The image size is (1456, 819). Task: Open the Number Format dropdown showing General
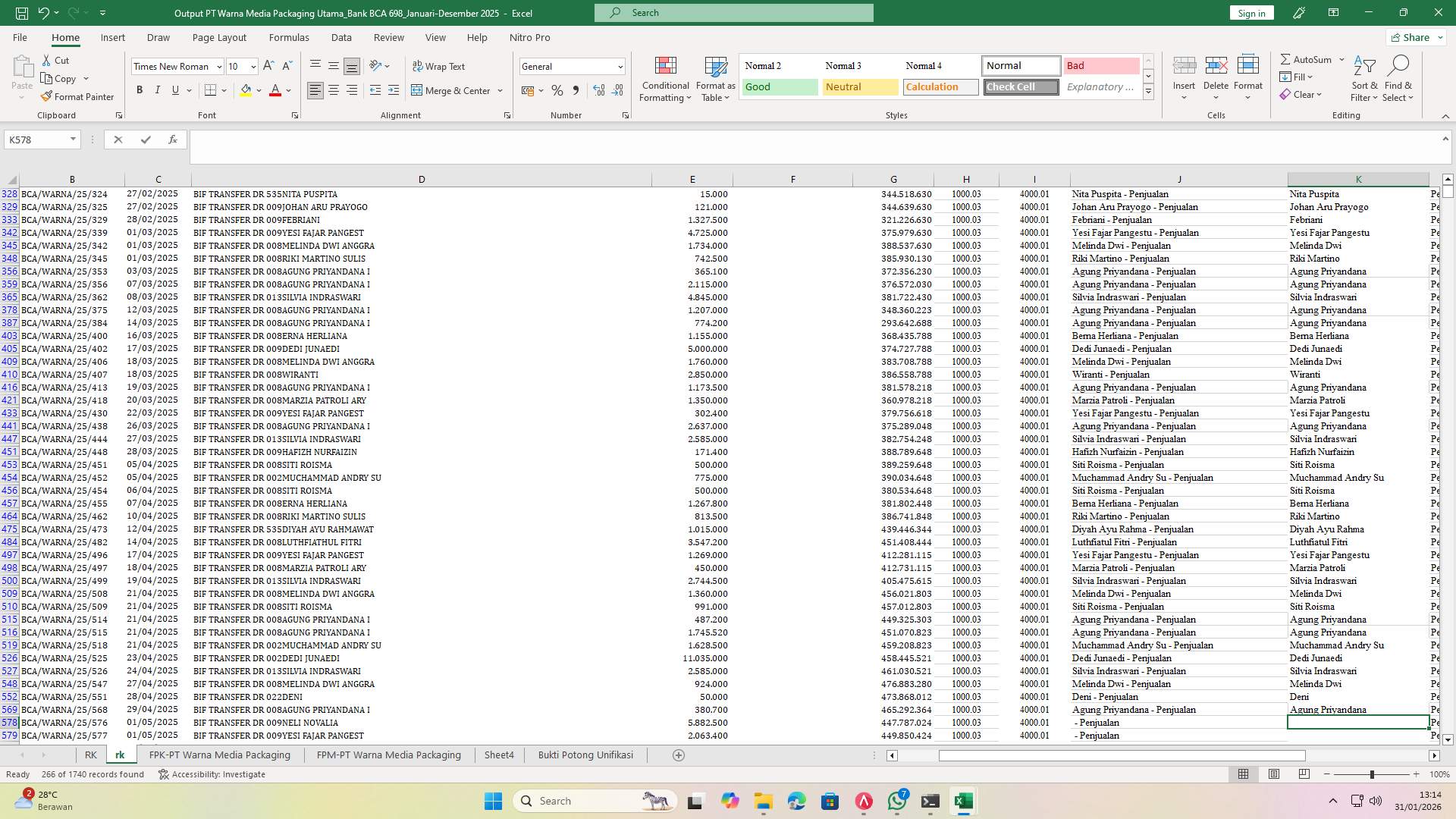[x=614, y=66]
